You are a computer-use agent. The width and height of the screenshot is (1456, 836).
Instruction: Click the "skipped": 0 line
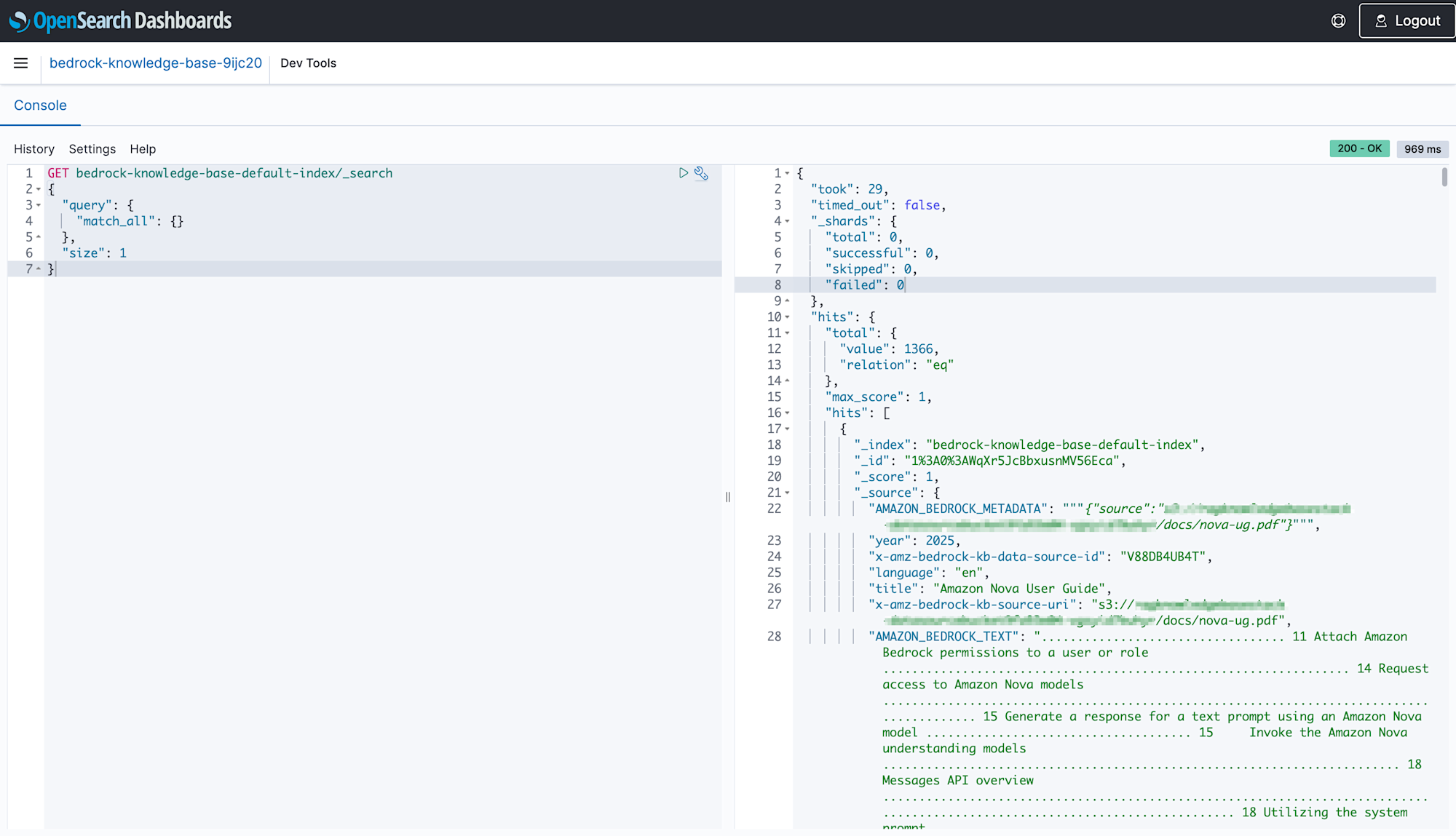871,269
